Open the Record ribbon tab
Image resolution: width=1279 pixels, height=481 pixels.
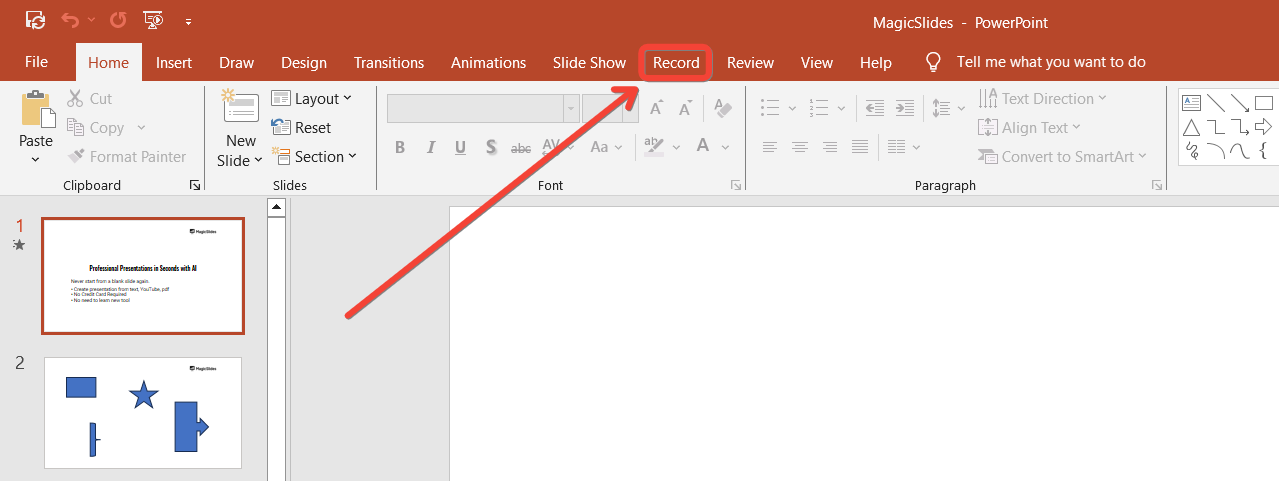pyautogui.click(x=676, y=62)
